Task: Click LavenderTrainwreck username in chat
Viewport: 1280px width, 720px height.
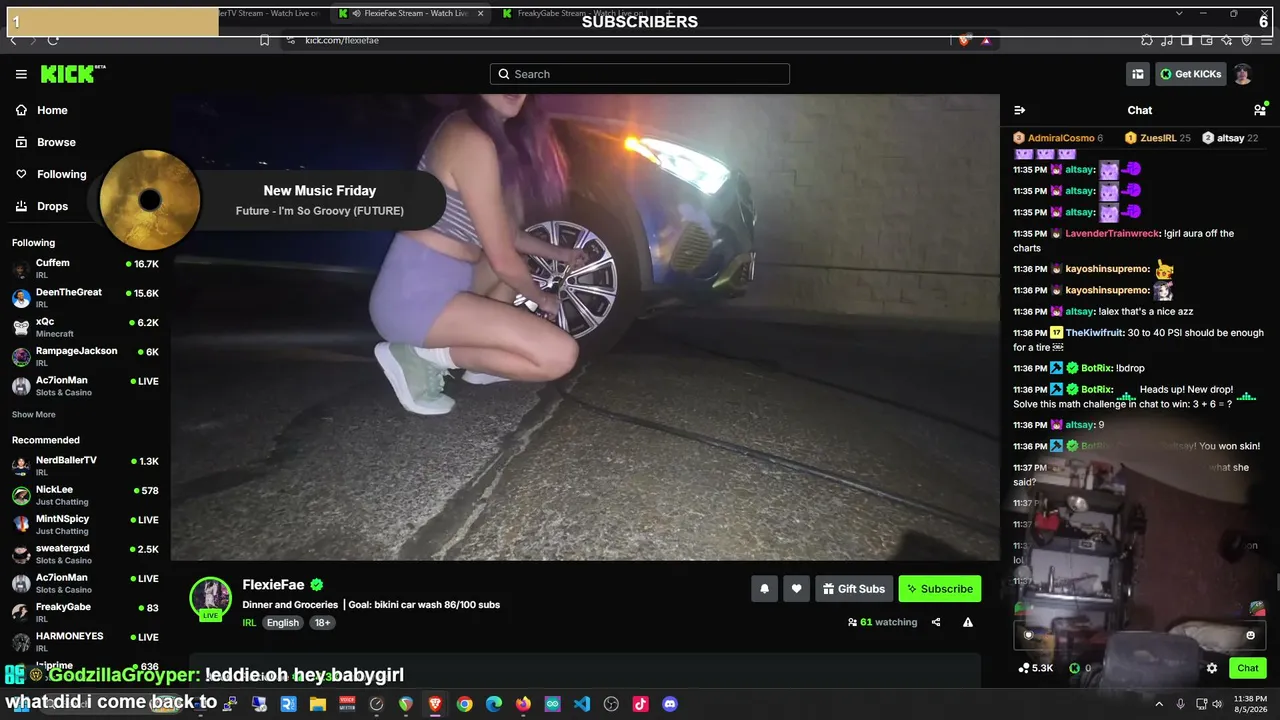Action: [x=1113, y=233]
